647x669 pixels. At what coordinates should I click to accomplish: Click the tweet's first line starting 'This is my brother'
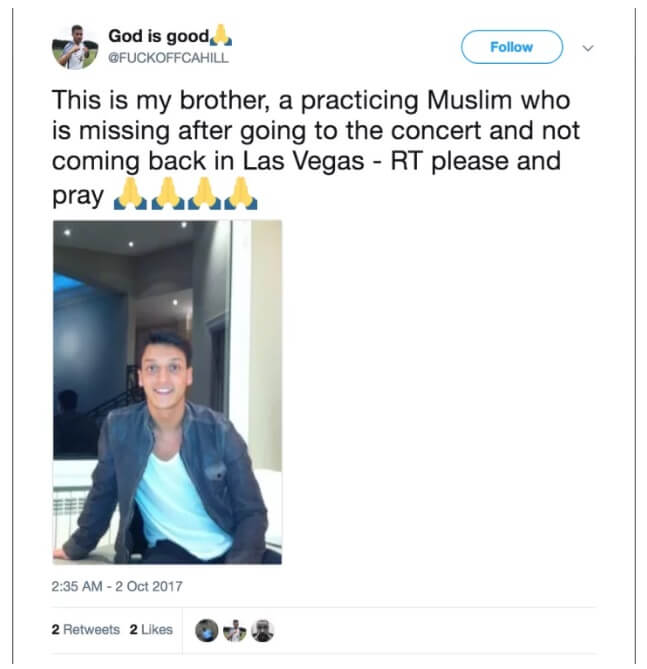click(x=310, y=101)
